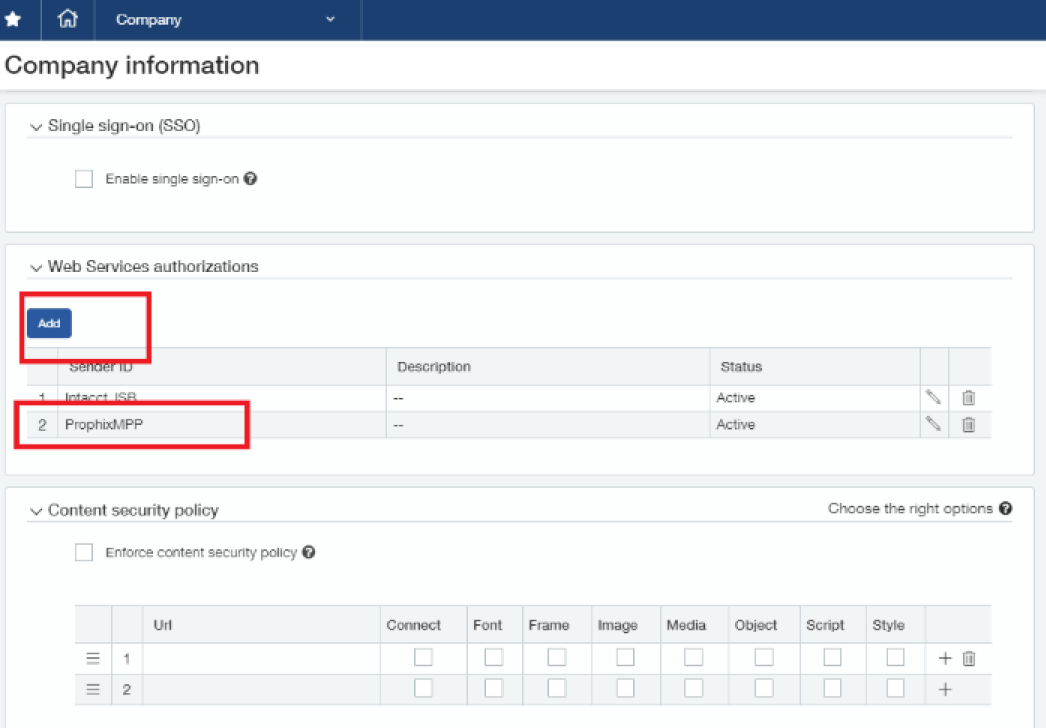The image size is (1046, 728).
Task: Check Image for policy row 2
Action: [x=625, y=688]
